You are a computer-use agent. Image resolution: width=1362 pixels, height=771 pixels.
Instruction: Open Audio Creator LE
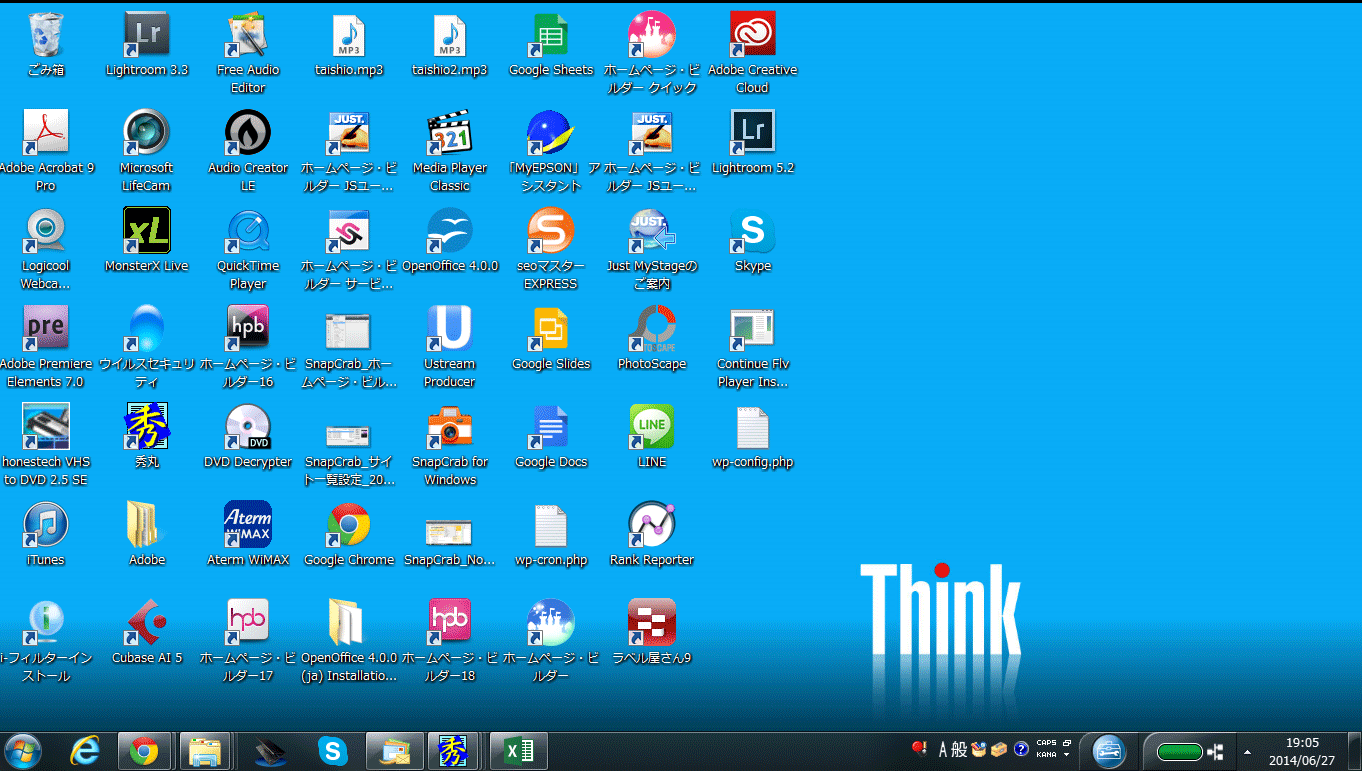coord(248,152)
